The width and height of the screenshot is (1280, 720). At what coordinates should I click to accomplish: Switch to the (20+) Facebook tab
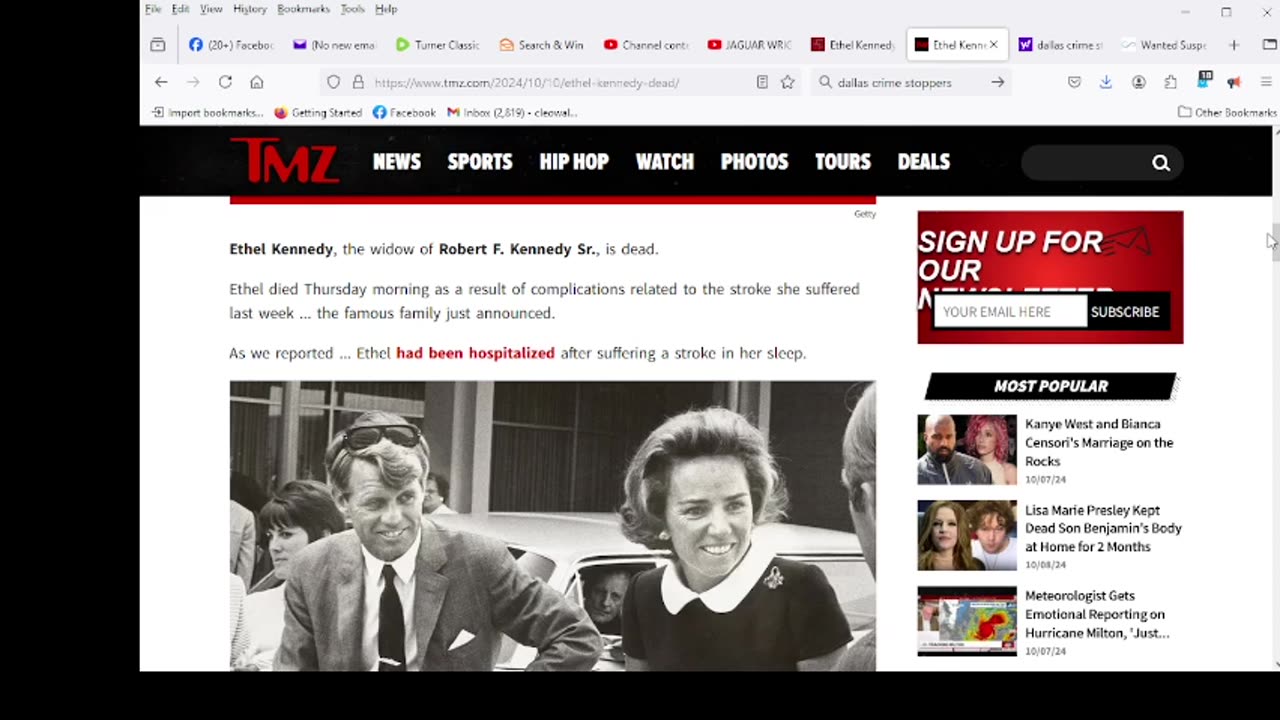click(x=230, y=45)
